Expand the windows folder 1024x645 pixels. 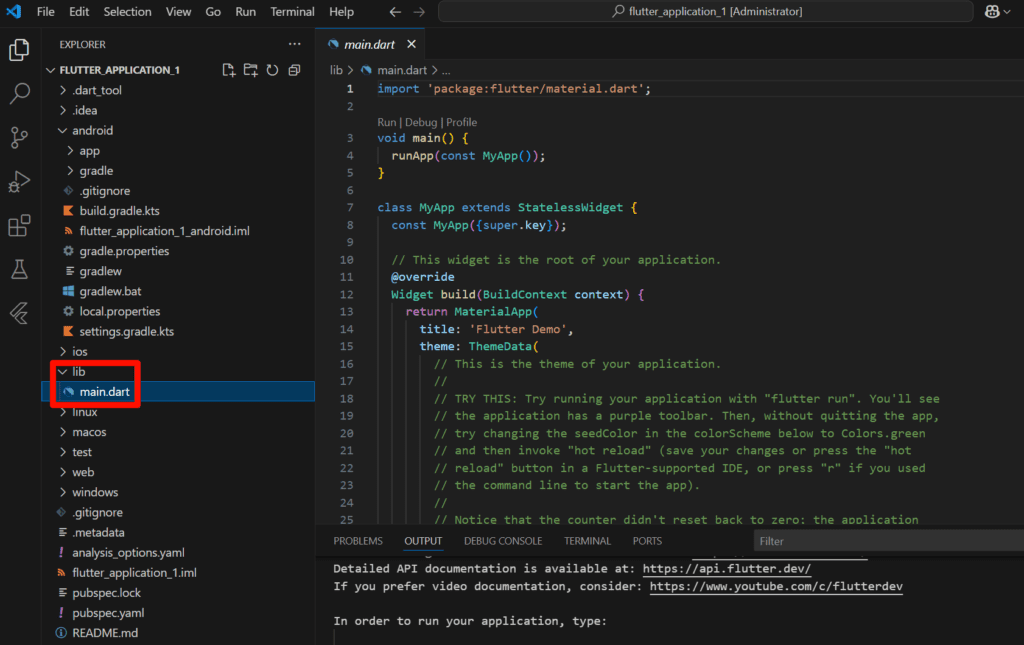pos(95,492)
